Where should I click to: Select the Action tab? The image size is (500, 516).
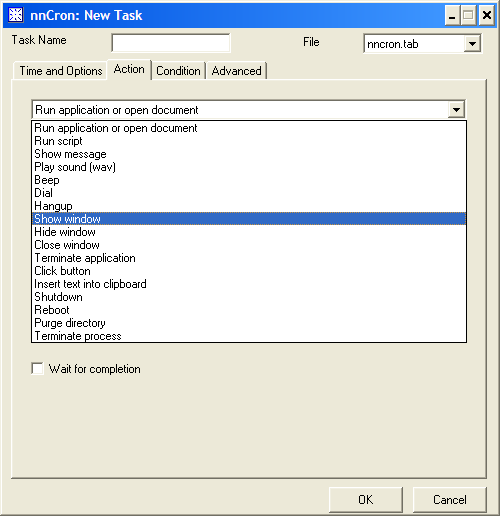click(x=129, y=69)
